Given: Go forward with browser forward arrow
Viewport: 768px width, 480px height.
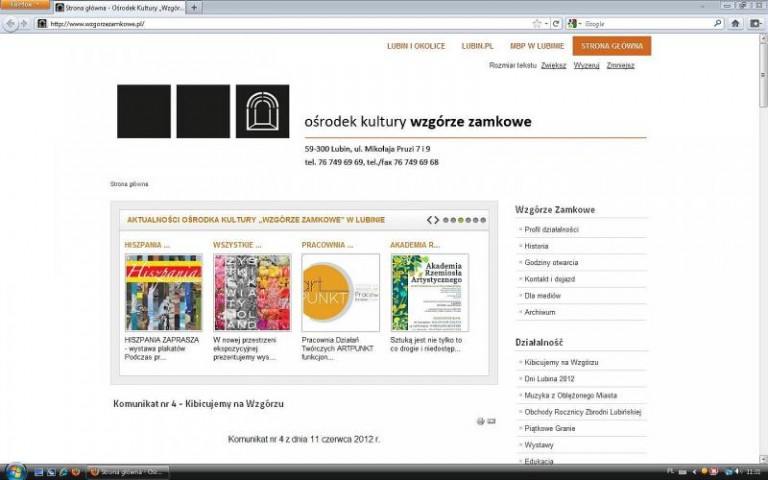Looking at the screenshot, I should [24, 24].
